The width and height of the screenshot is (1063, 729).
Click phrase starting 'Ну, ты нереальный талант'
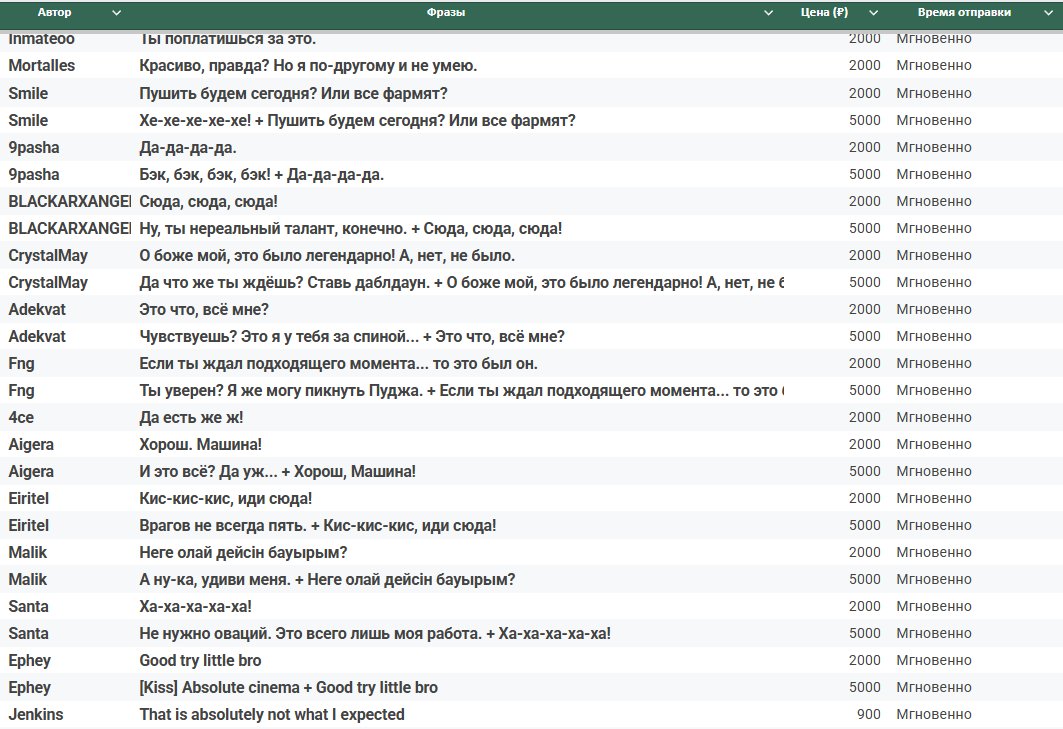coord(350,229)
